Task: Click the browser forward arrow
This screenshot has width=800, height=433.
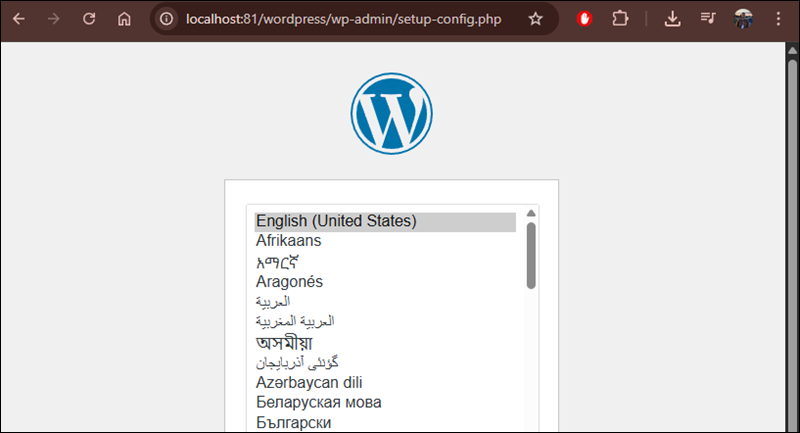Action: 54,19
